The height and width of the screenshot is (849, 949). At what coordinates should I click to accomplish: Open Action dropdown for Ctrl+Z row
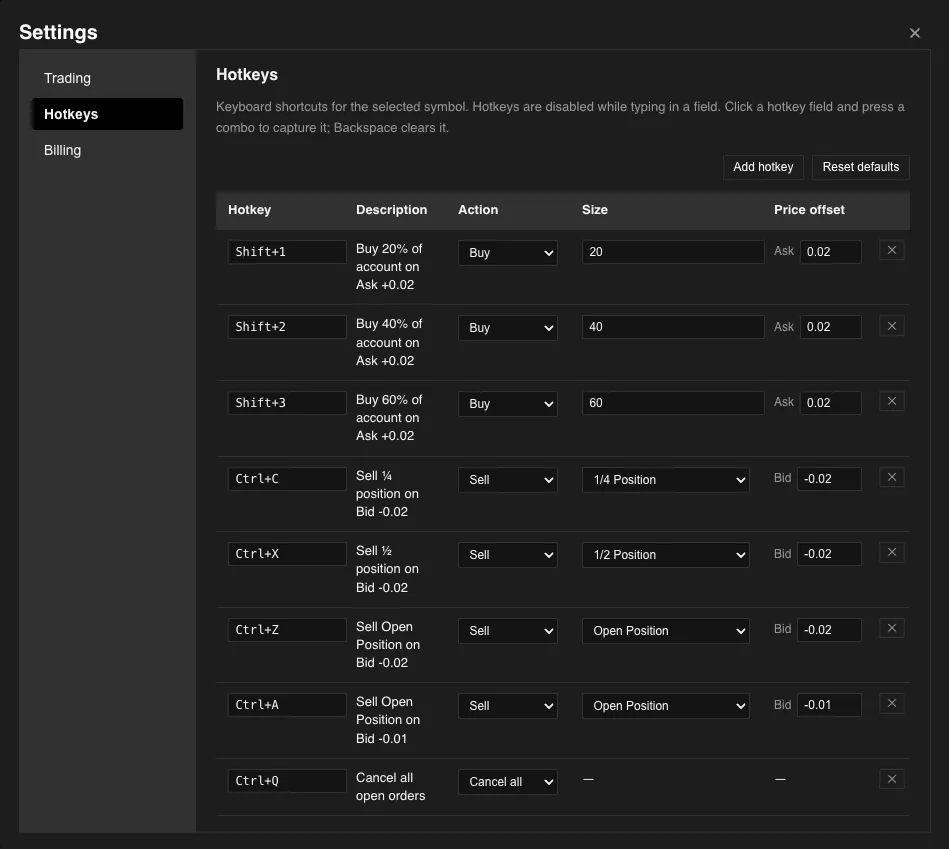coord(507,631)
